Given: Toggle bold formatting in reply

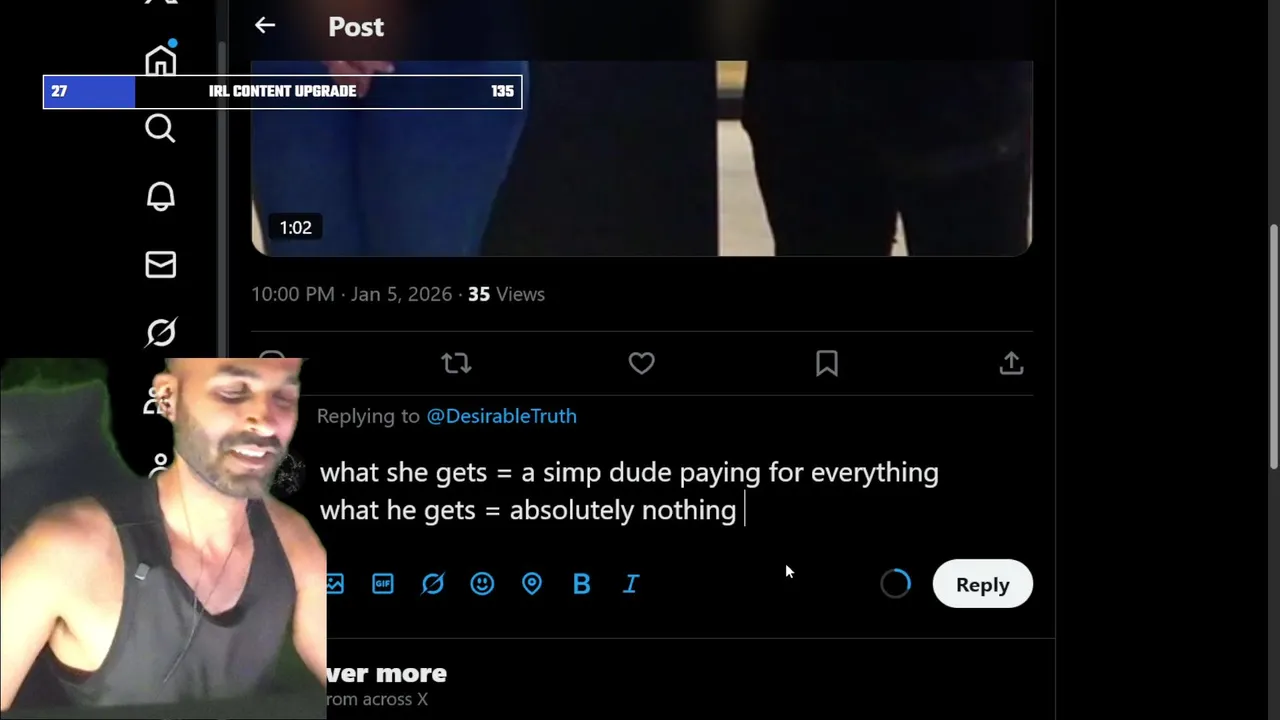Looking at the screenshot, I should [x=581, y=584].
